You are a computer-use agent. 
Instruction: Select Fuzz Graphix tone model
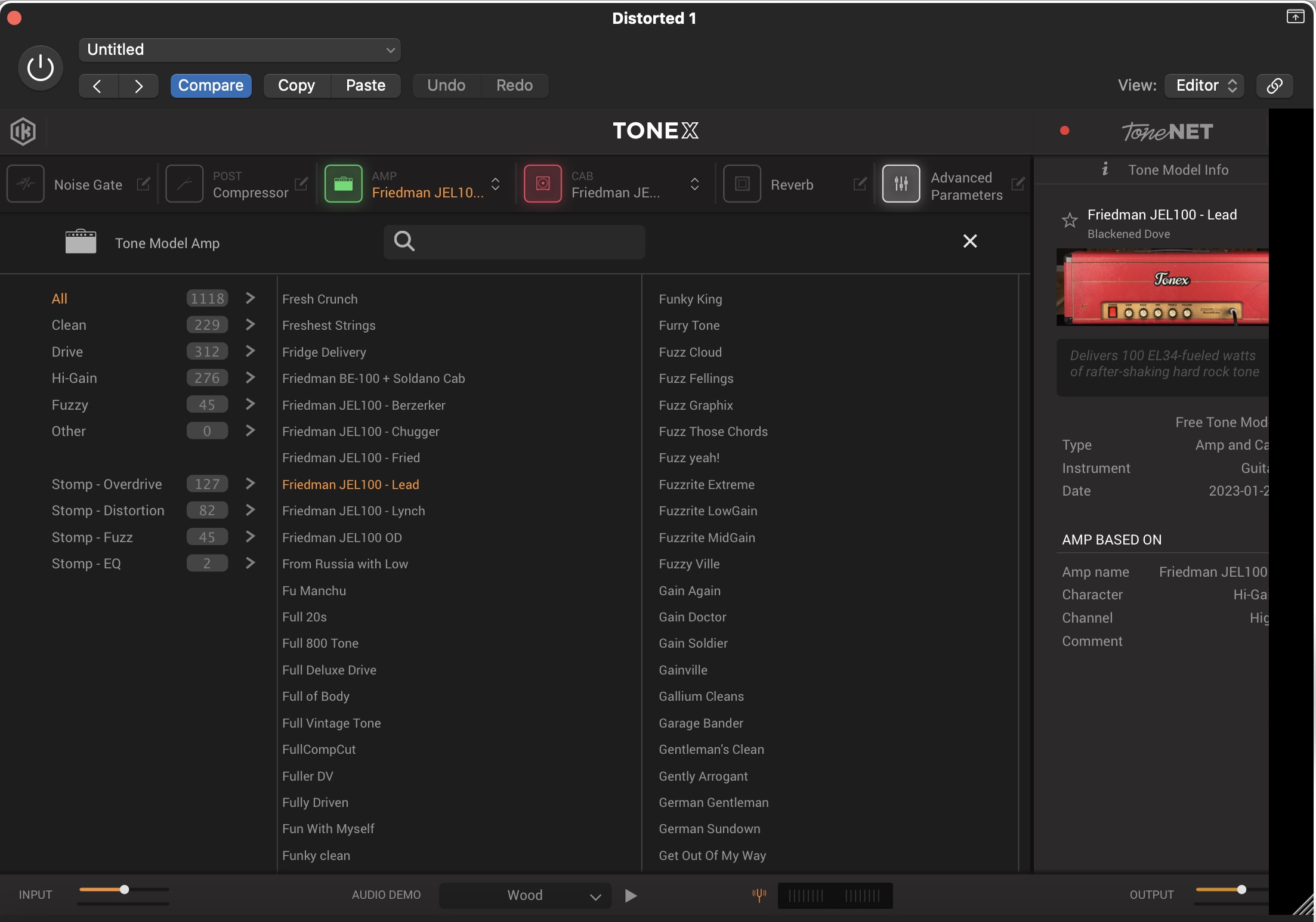tap(696, 405)
